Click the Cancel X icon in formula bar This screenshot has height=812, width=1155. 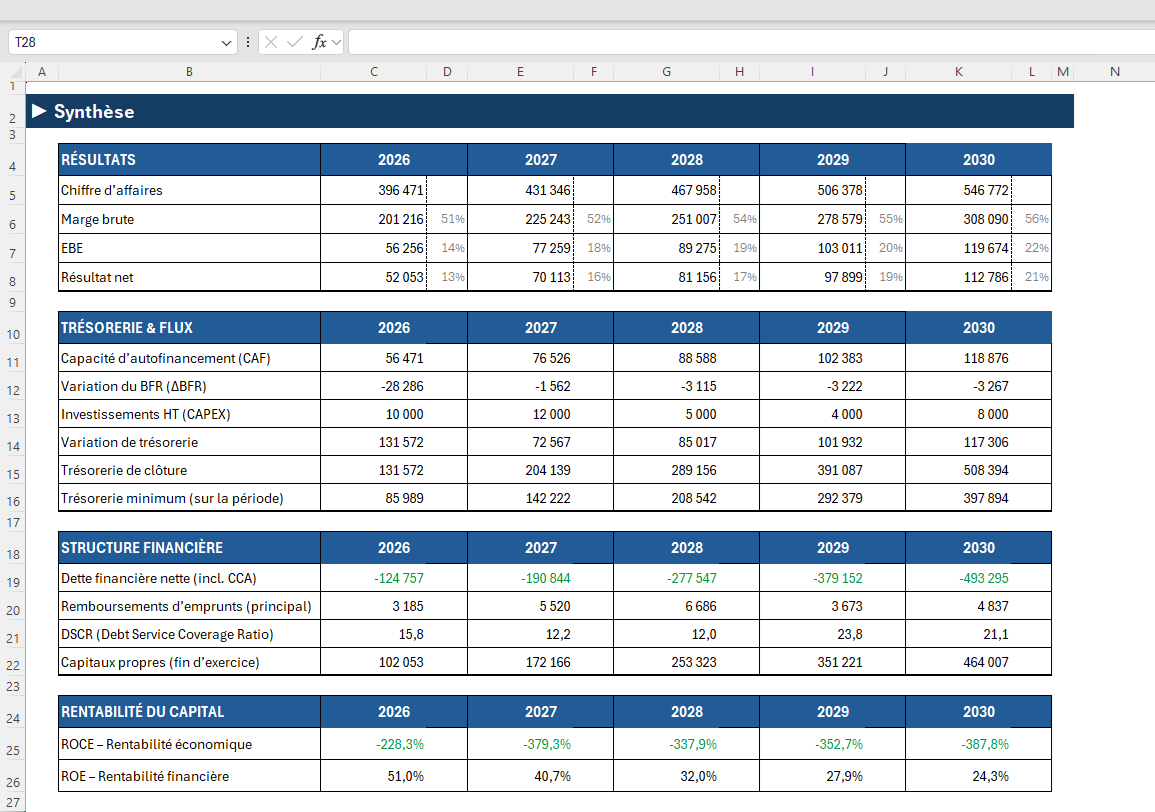[x=271, y=42]
